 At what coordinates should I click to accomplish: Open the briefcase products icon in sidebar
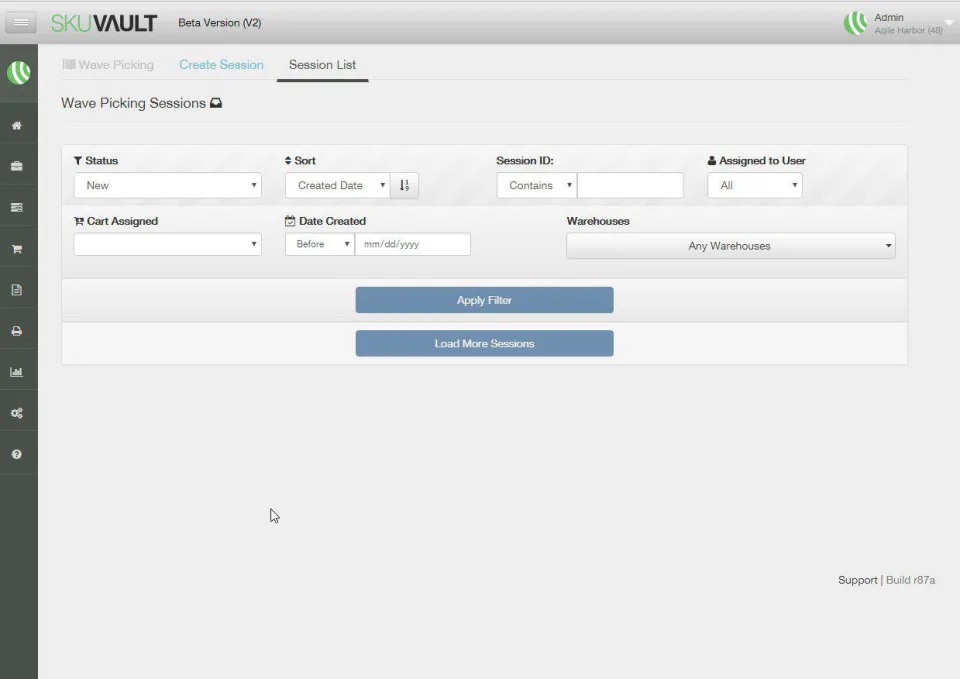19,166
